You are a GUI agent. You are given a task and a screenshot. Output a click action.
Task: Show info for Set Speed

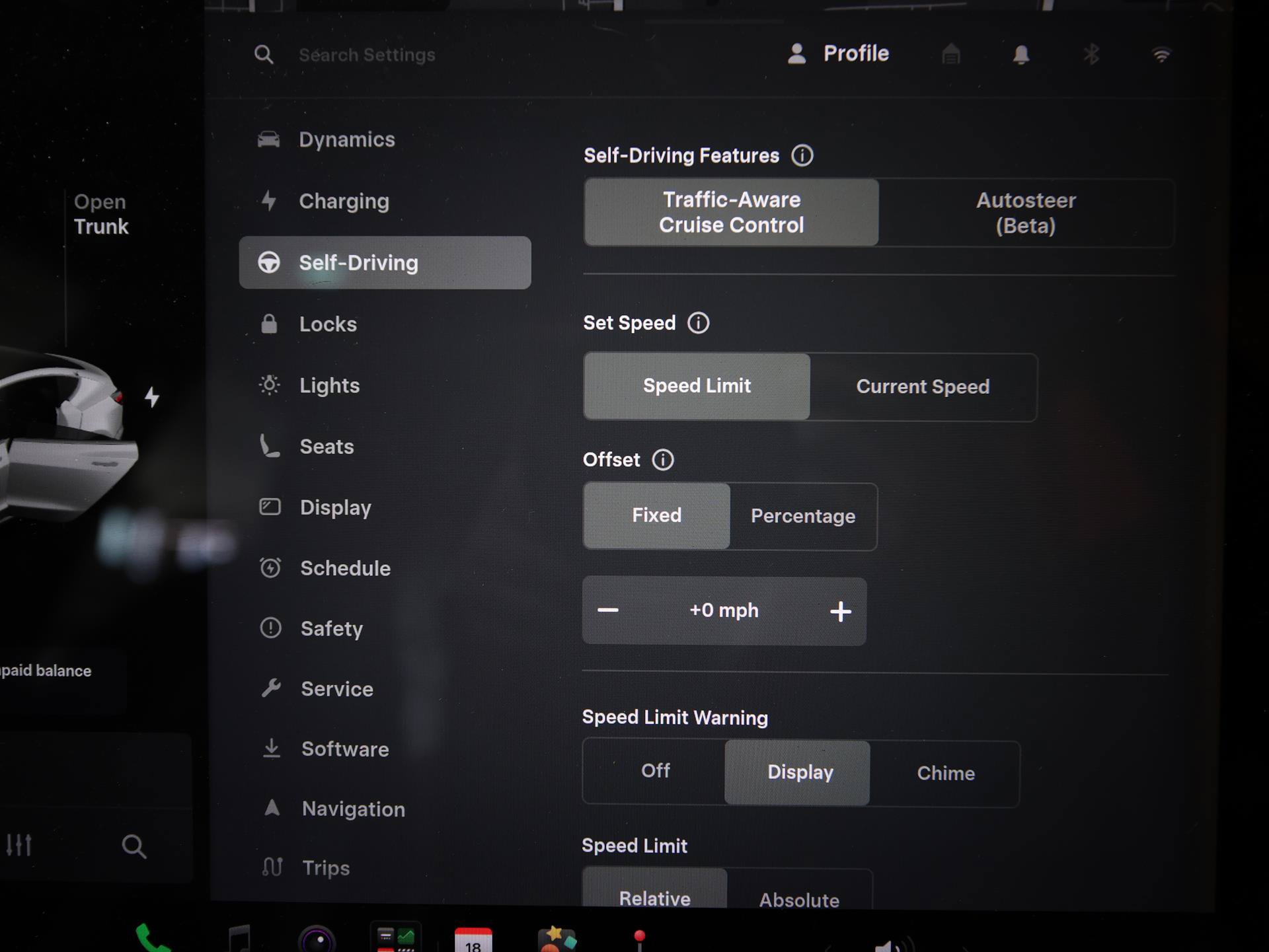699,323
